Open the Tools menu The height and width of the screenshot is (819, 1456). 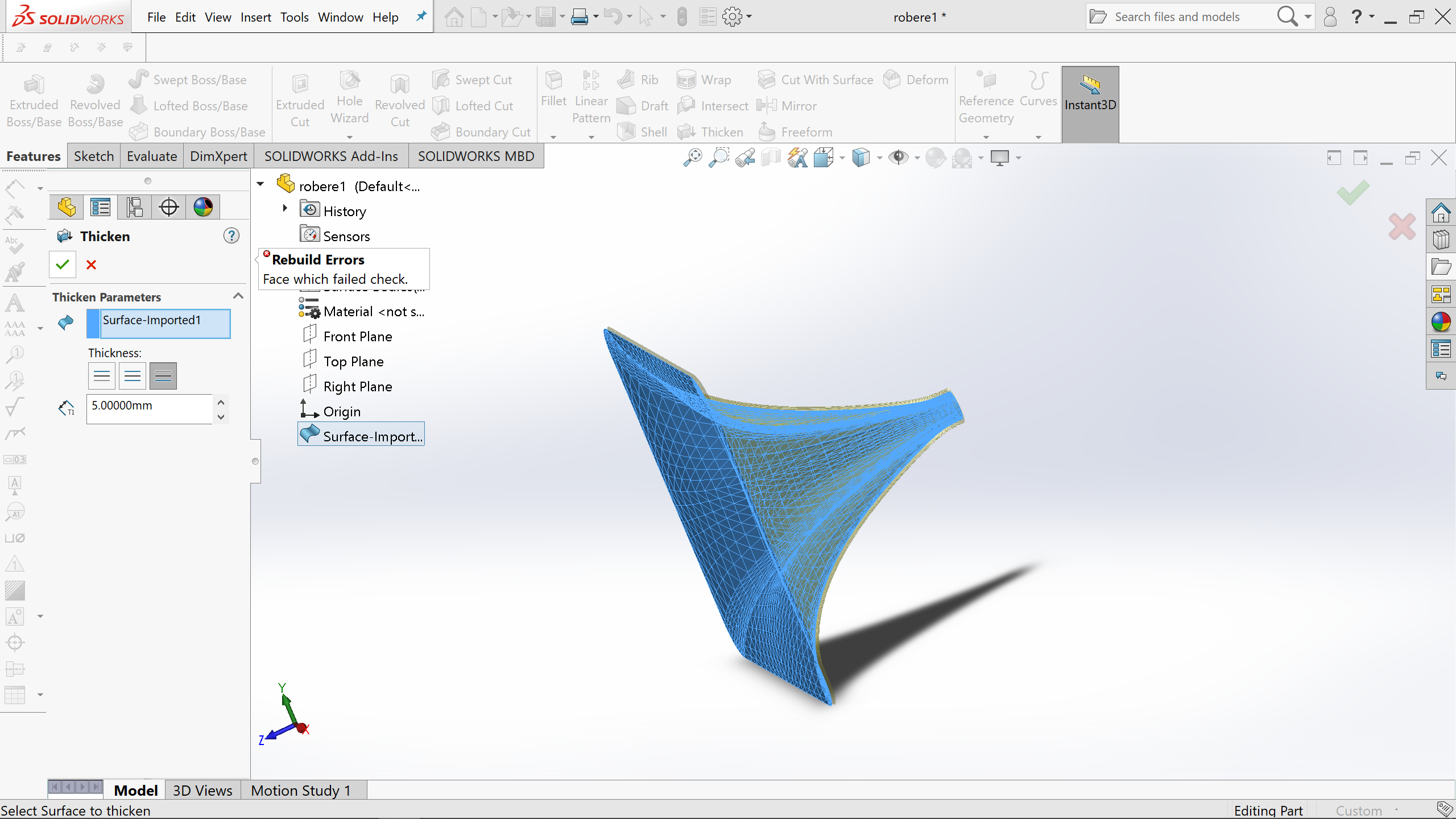[294, 17]
